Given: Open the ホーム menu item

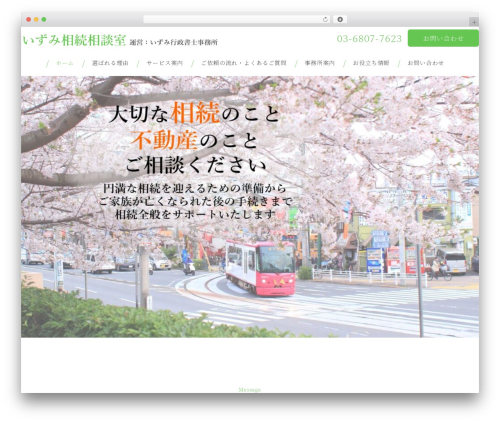Looking at the screenshot, I should [x=65, y=63].
